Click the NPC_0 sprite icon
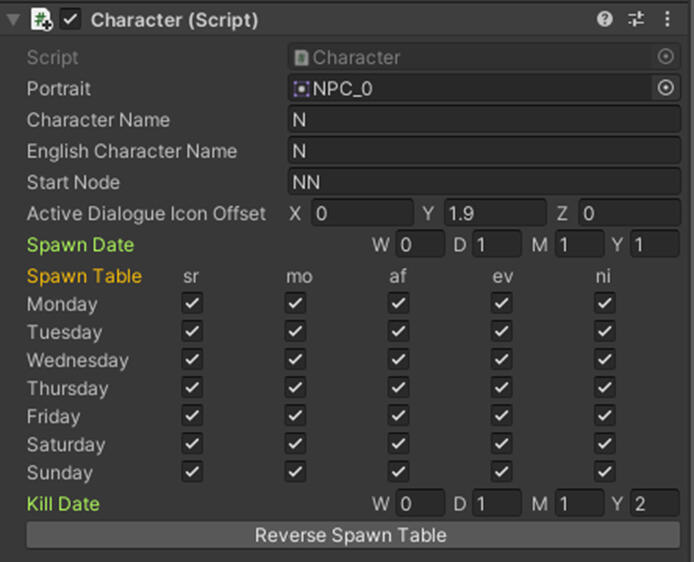 [301, 89]
